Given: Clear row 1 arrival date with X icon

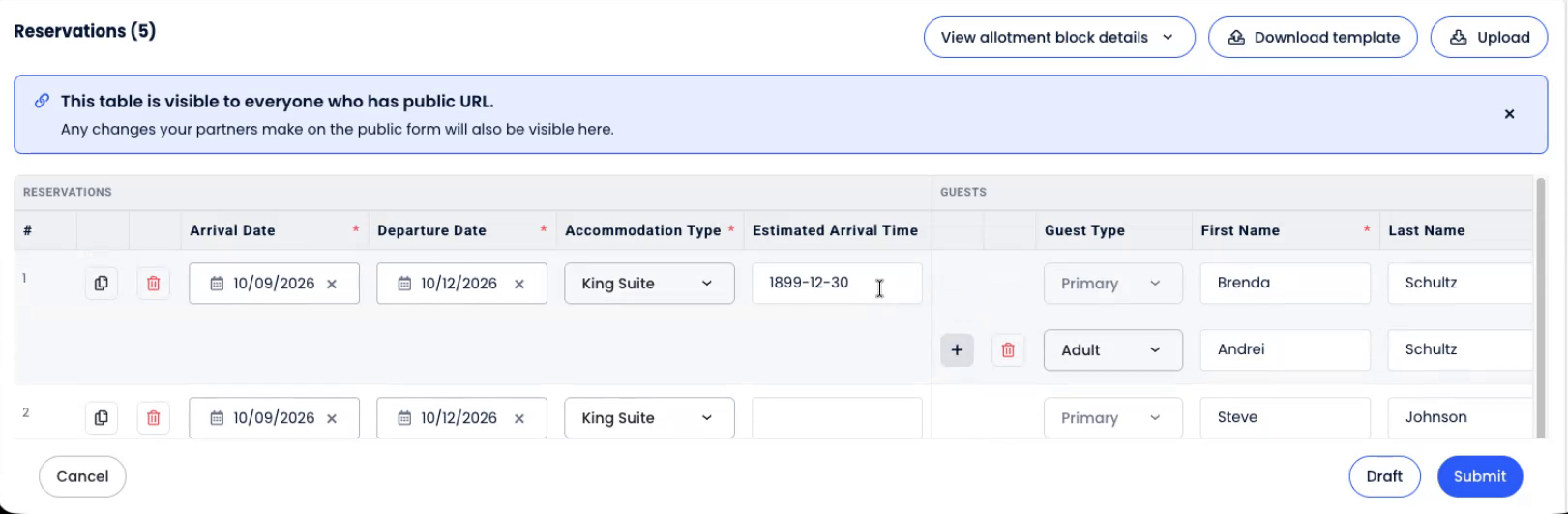Looking at the screenshot, I should click(332, 284).
